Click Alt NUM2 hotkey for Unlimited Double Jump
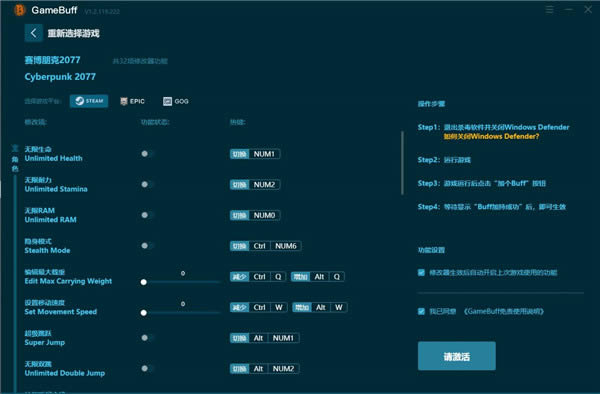 tap(264, 368)
